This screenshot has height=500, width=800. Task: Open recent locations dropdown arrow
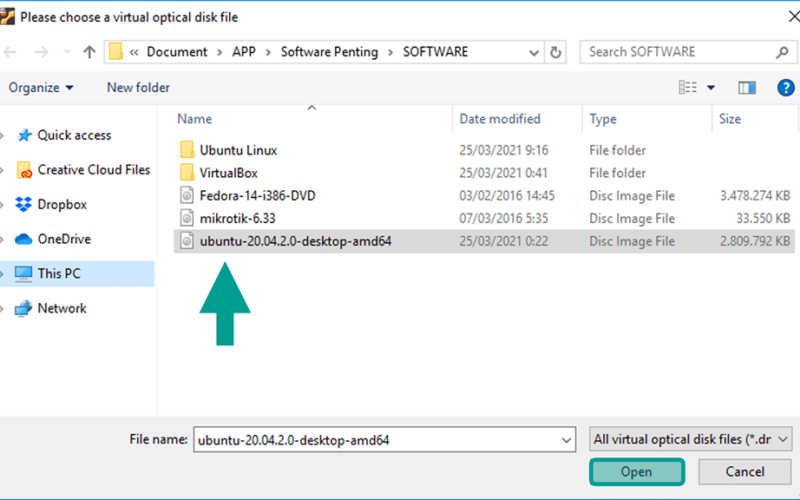(67, 52)
